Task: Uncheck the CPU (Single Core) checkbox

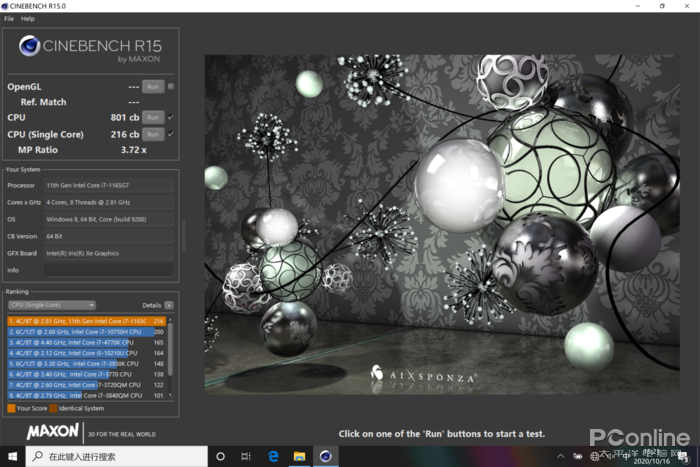Action: (x=171, y=134)
